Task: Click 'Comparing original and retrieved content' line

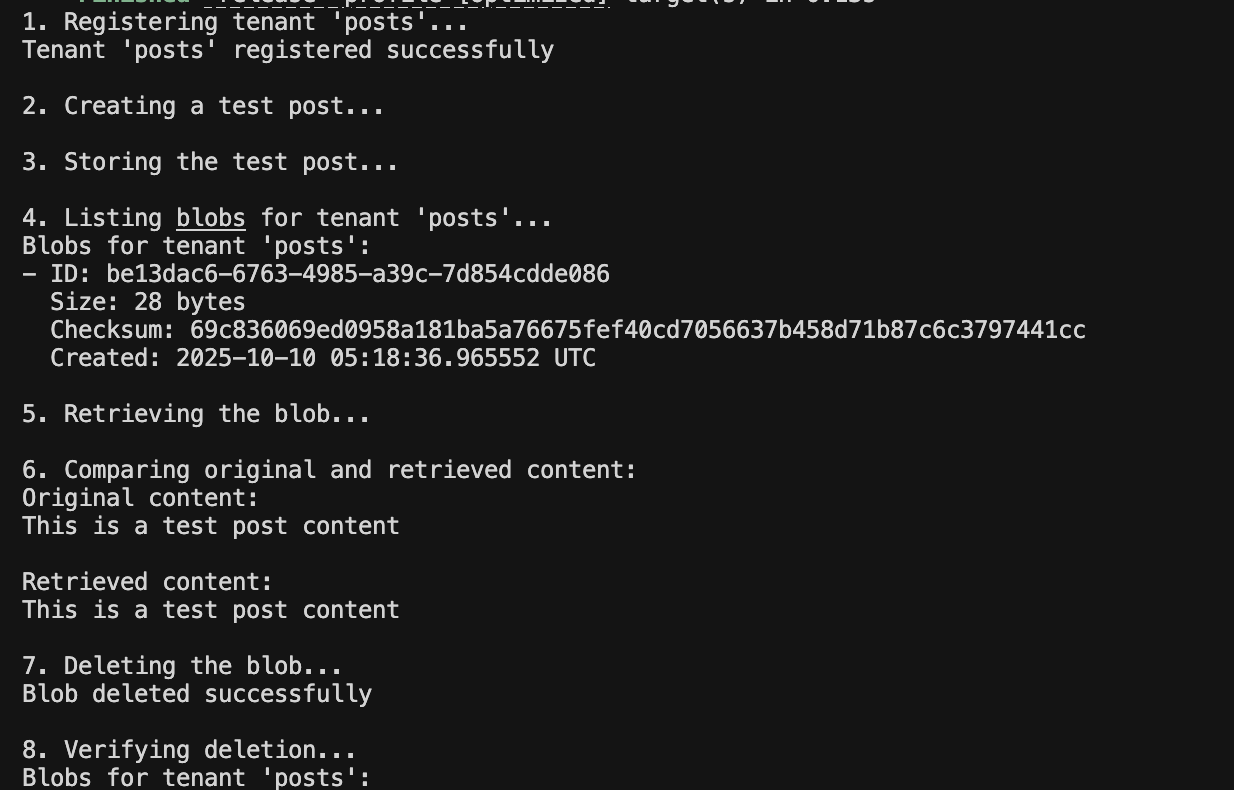Action: click(329, 470)
